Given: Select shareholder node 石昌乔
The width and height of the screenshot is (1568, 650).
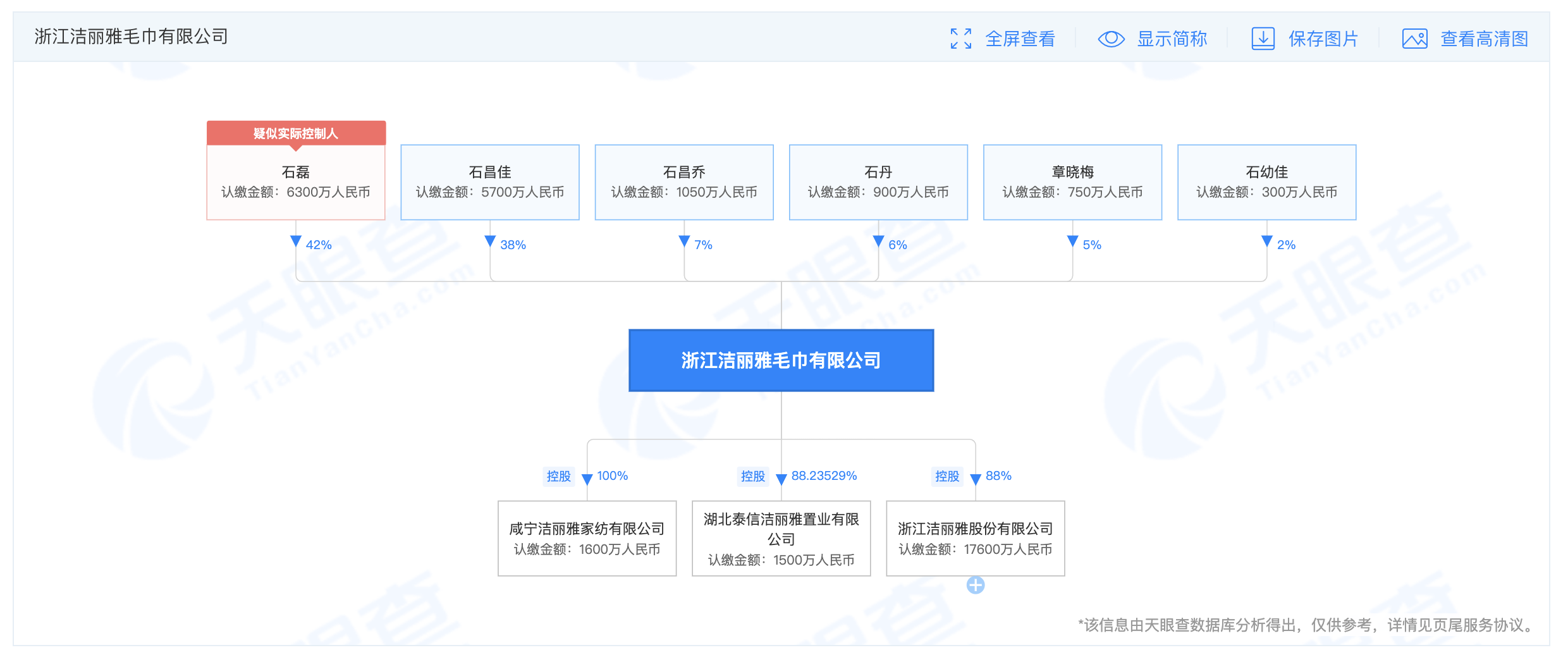Looking at the screenshot, I should click(684, 182).
